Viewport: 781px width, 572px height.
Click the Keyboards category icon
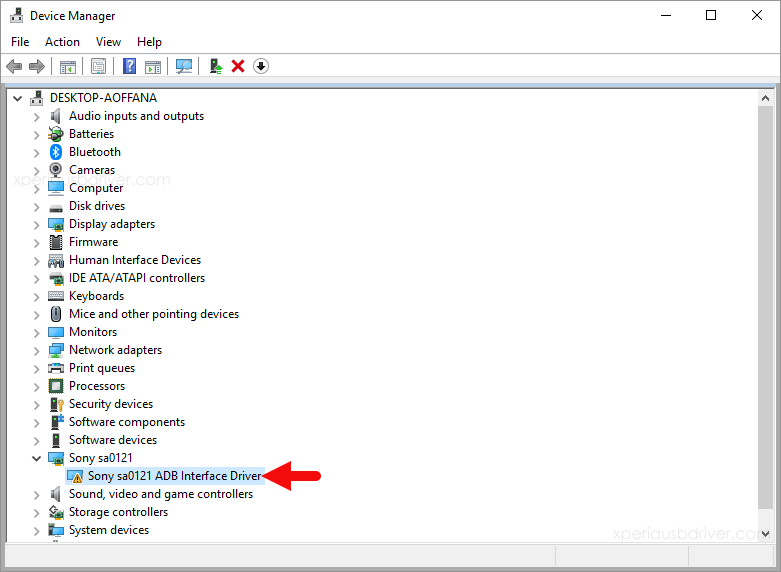[x=56, y=296]
